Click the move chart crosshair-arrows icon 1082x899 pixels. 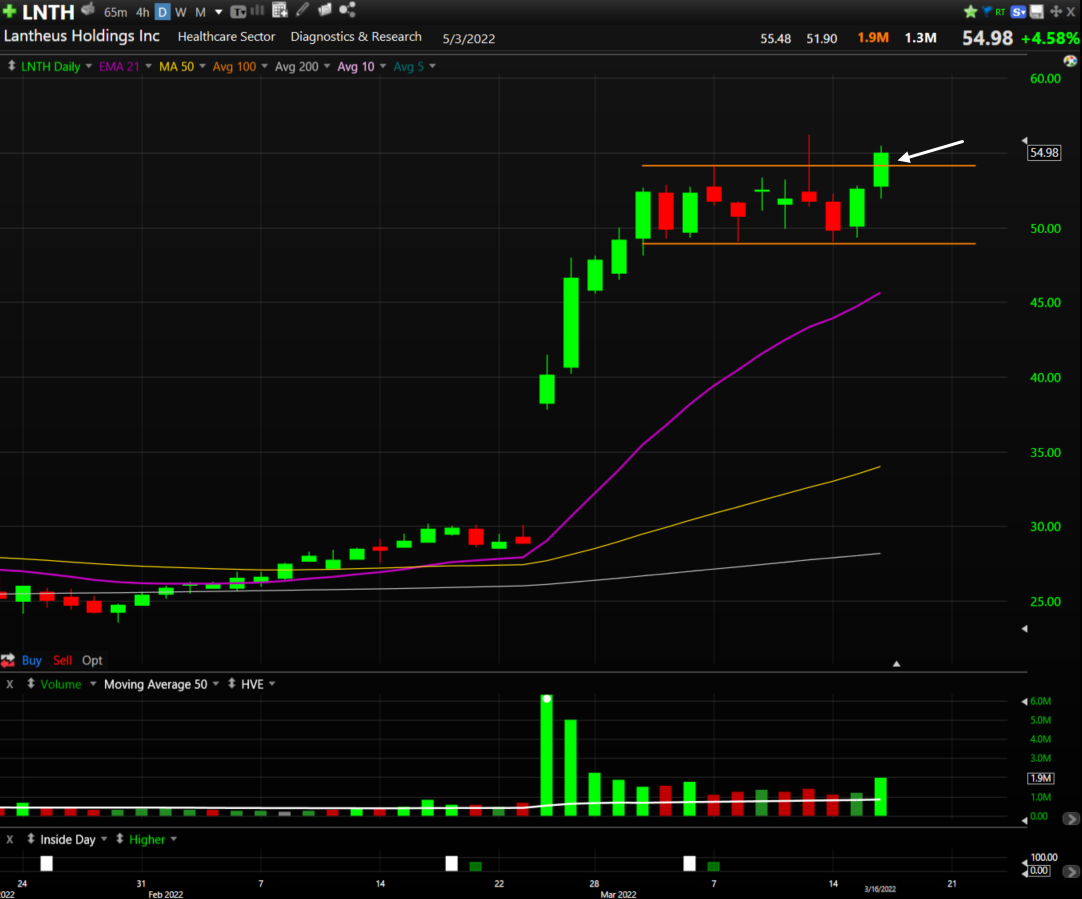(1056, 12)
